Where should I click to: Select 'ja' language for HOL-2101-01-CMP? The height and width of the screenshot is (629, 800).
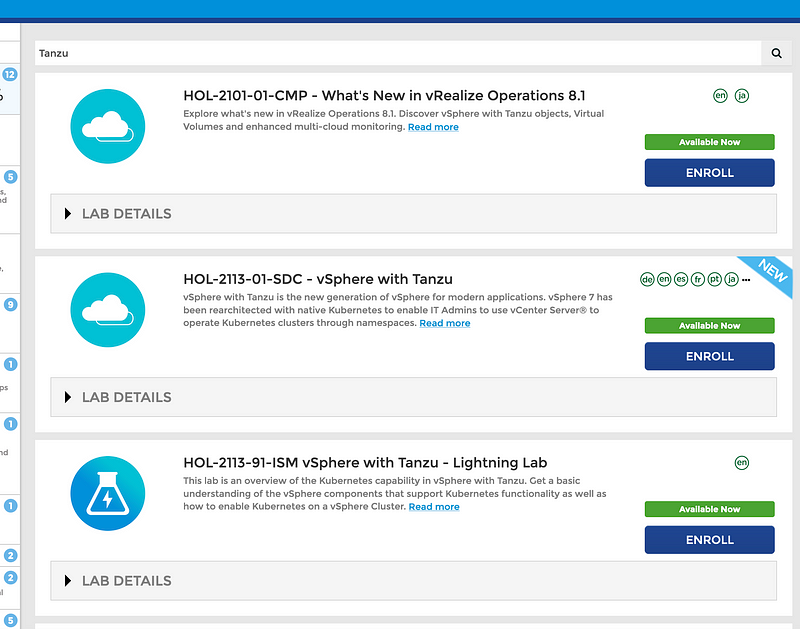(741, 95)
